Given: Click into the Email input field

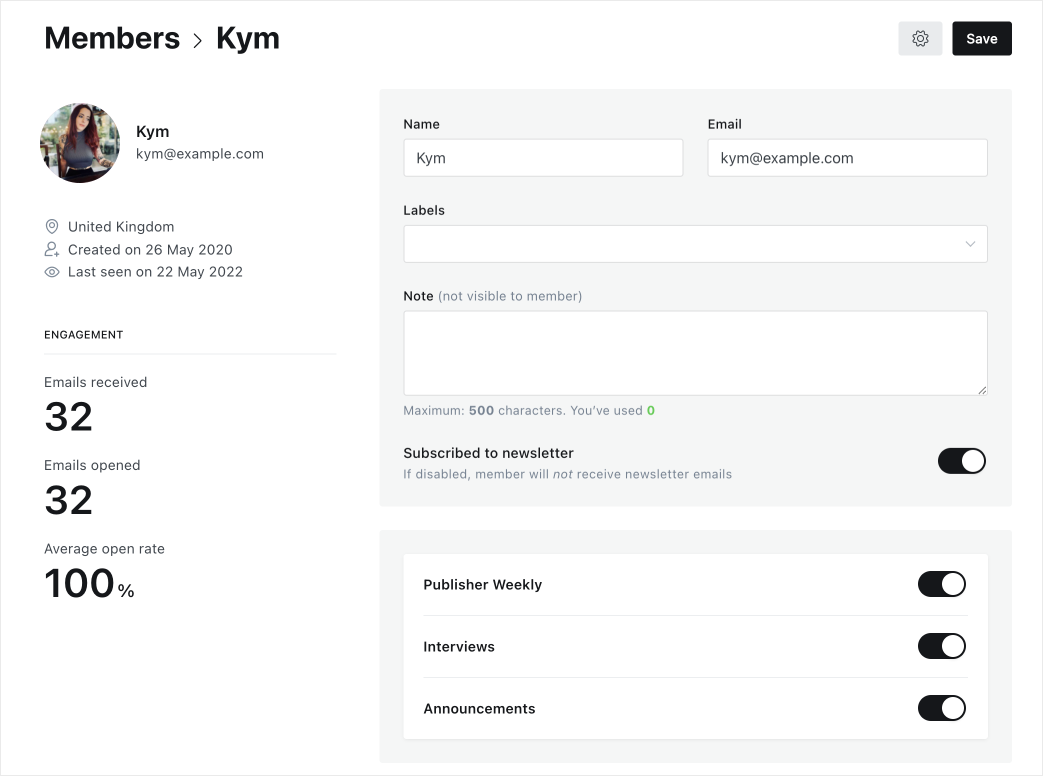Looking at the screenshot, I should [847, 158].
